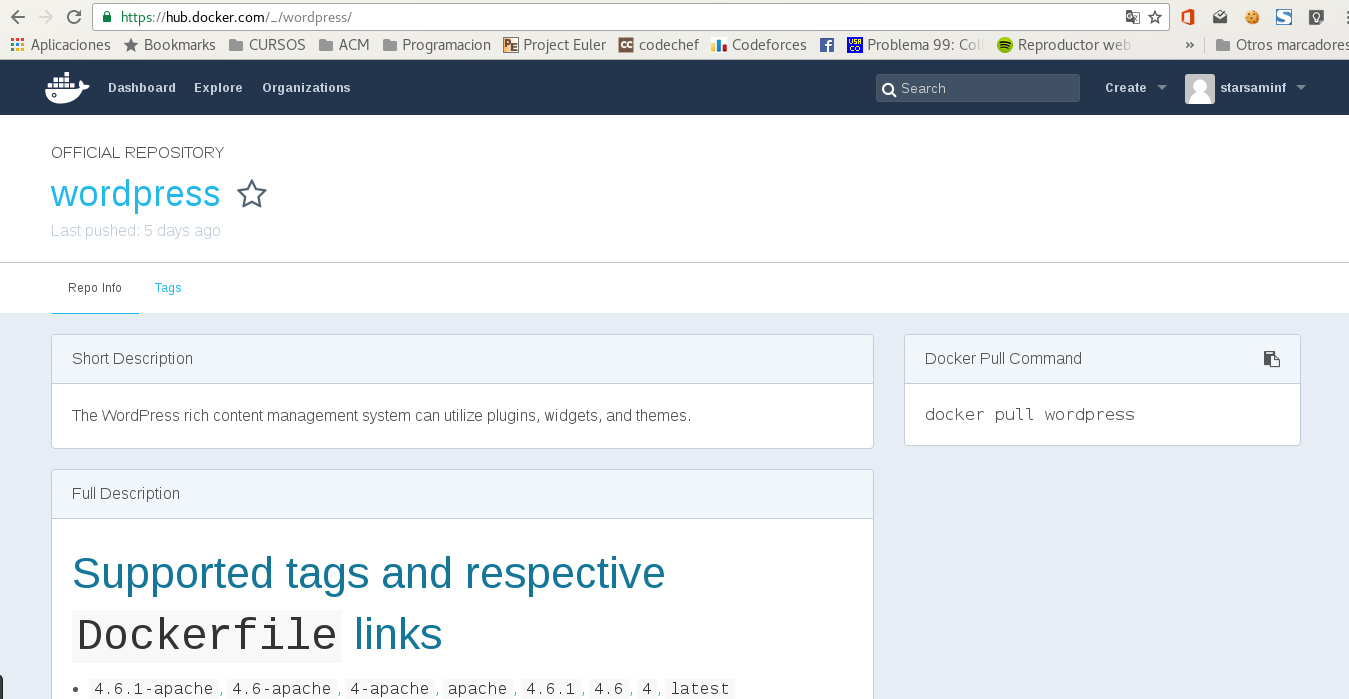
Task: Click the Full Description panel header
Action: tap(462, 494)
